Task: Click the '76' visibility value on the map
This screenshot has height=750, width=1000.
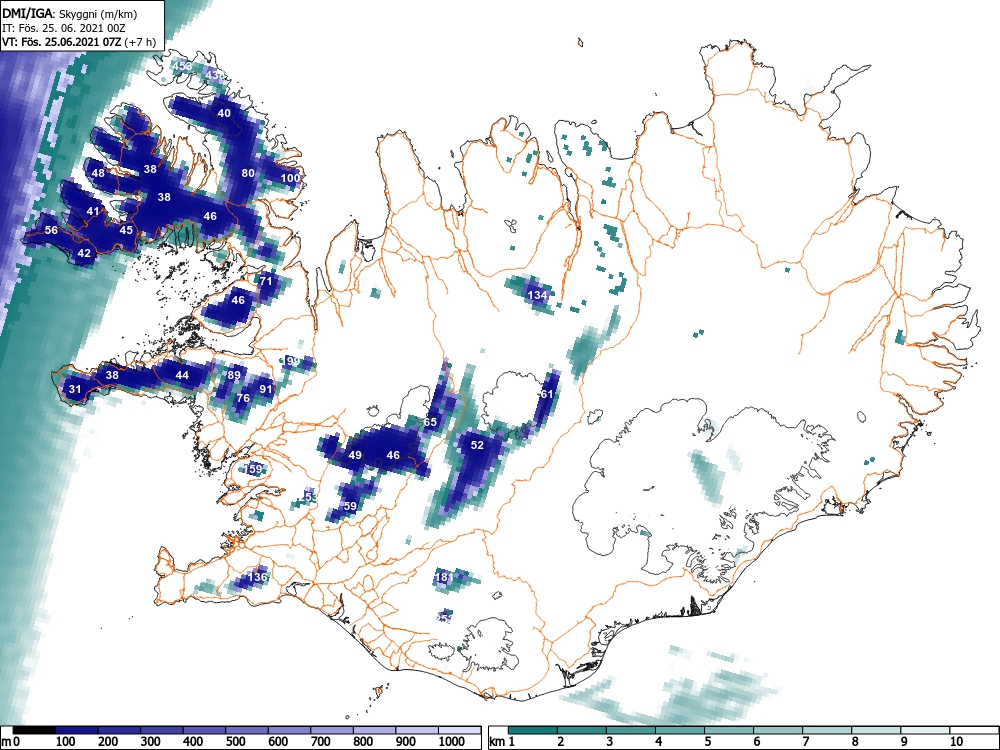Action: 243,399
